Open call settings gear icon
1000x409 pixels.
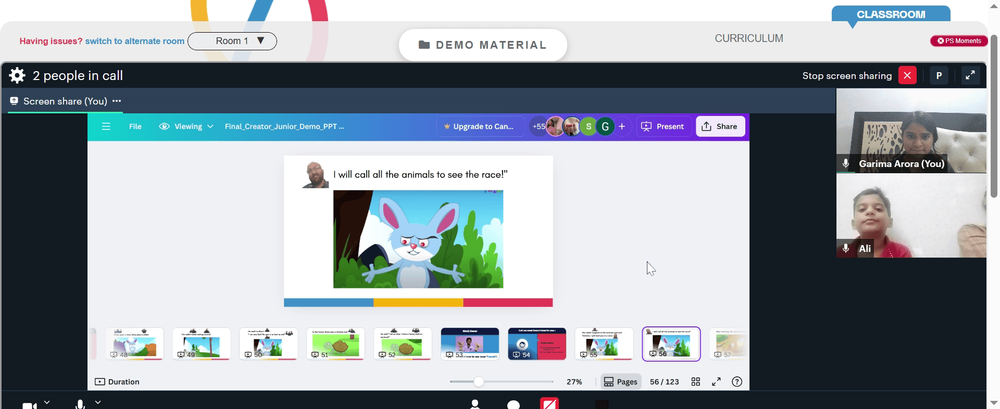(x=17, y=76)
